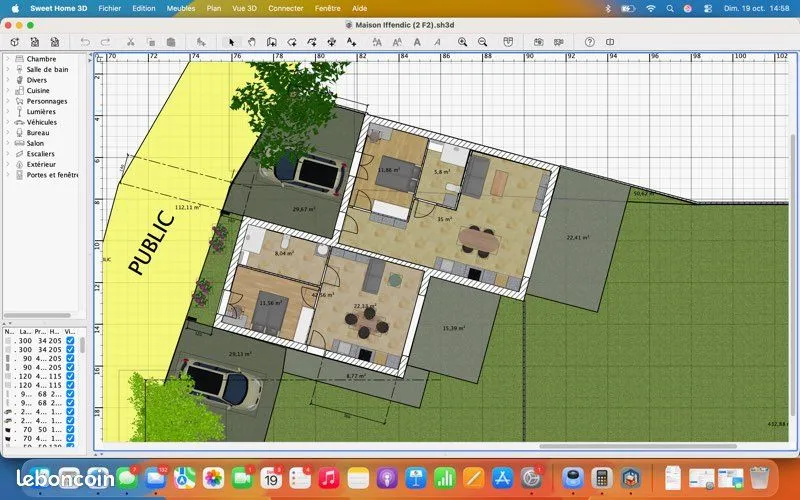The image size is (800, 500).
Task: Open the Vue 3D menu
Action: coord(244,8)
